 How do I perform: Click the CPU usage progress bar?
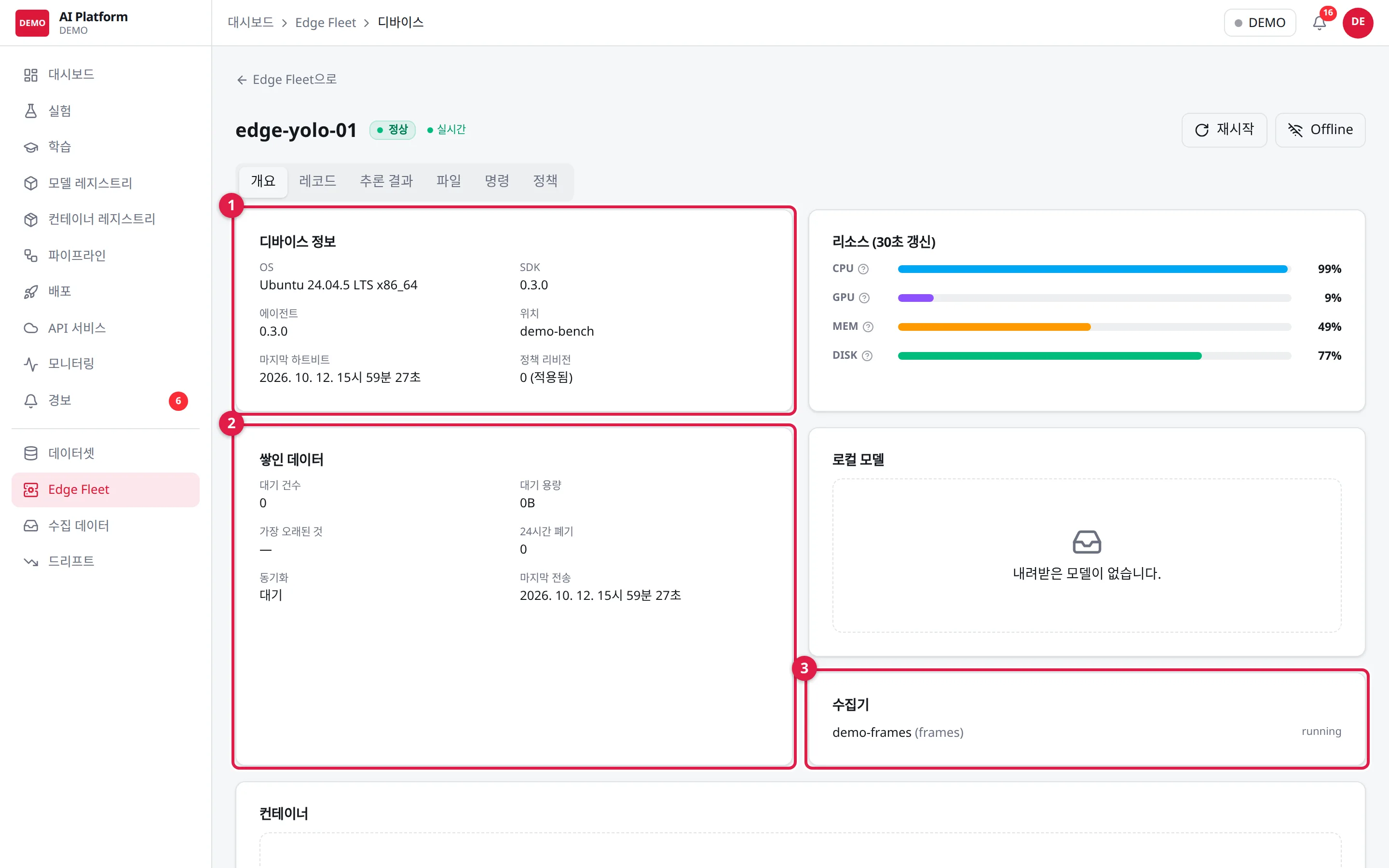[x=1094, y=269]
